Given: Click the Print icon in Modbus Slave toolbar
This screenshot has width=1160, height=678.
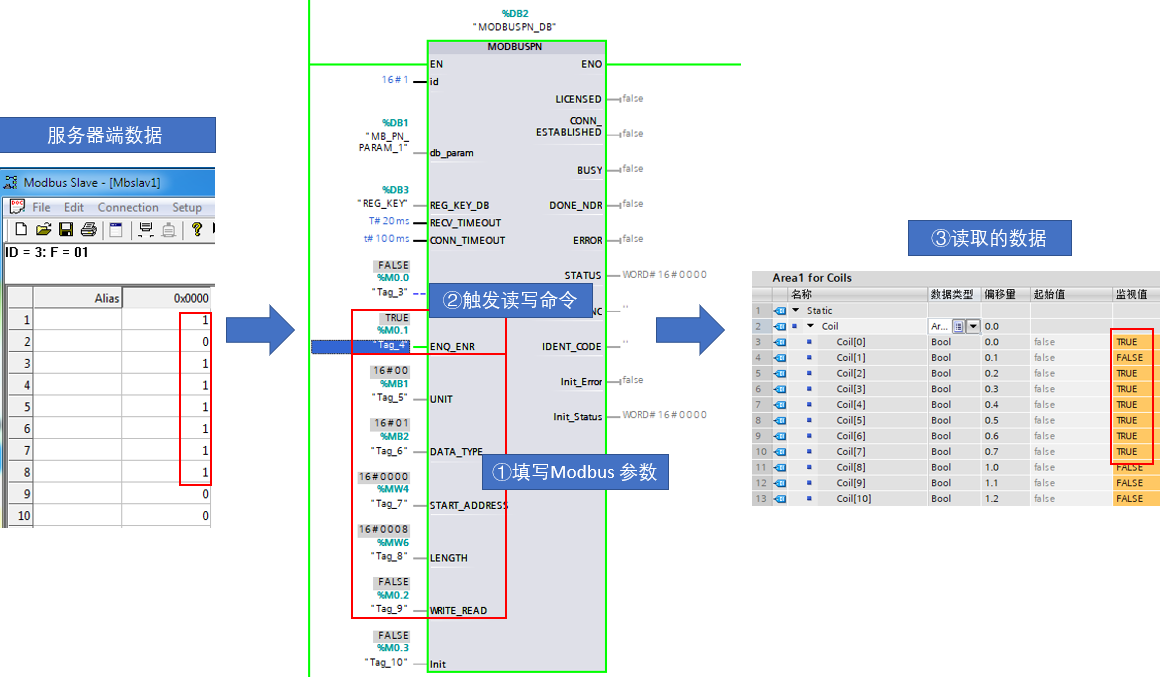Looking at the screenshot, I should click(x=89, y=229).
